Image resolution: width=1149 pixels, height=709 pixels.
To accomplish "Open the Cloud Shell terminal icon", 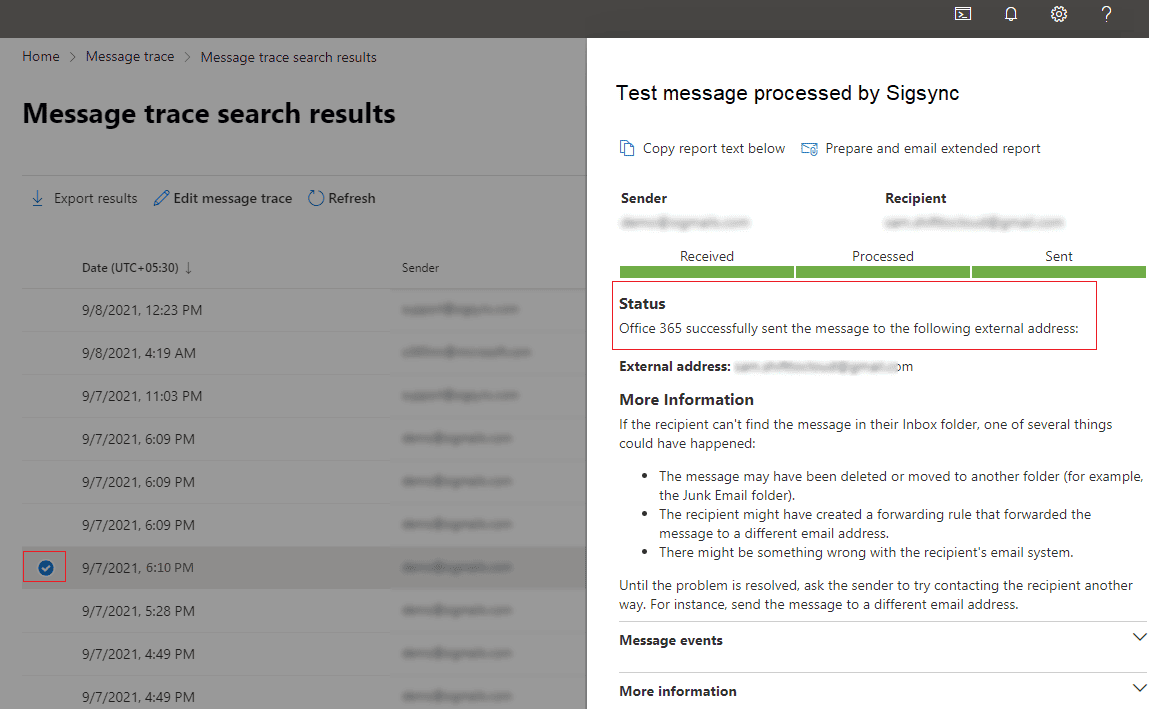I will [963, 14].
